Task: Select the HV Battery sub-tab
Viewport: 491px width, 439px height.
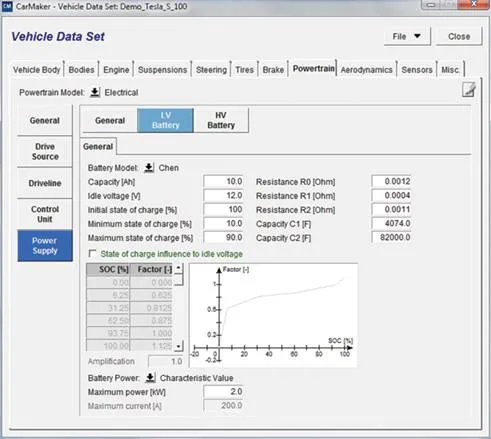Action: 221,120
